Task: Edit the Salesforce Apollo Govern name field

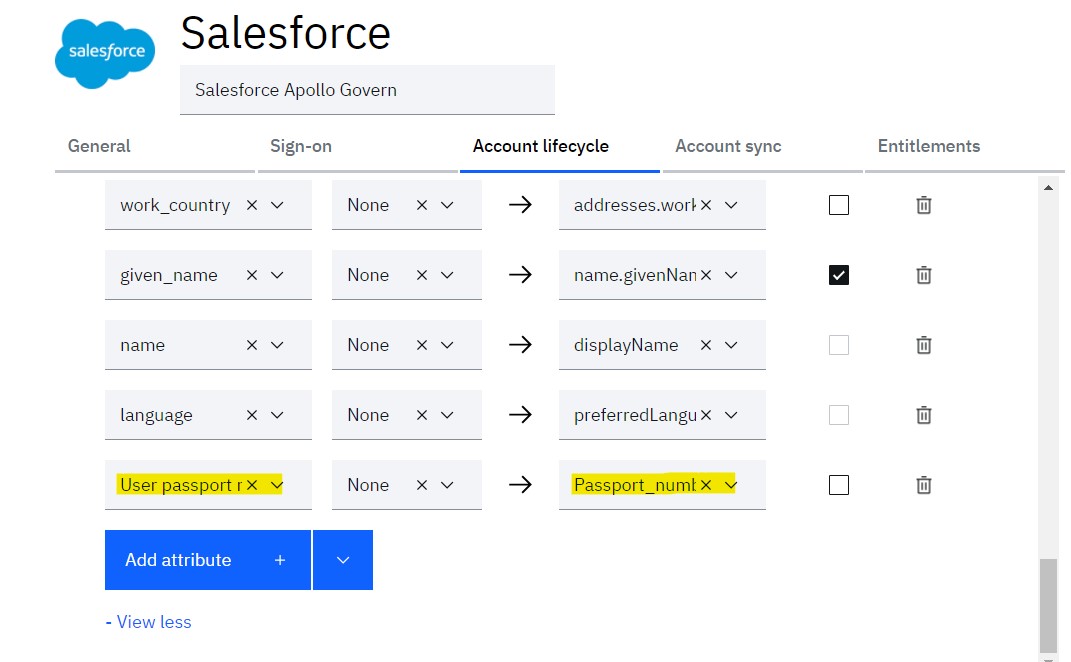Action: (x=367, y=90)
